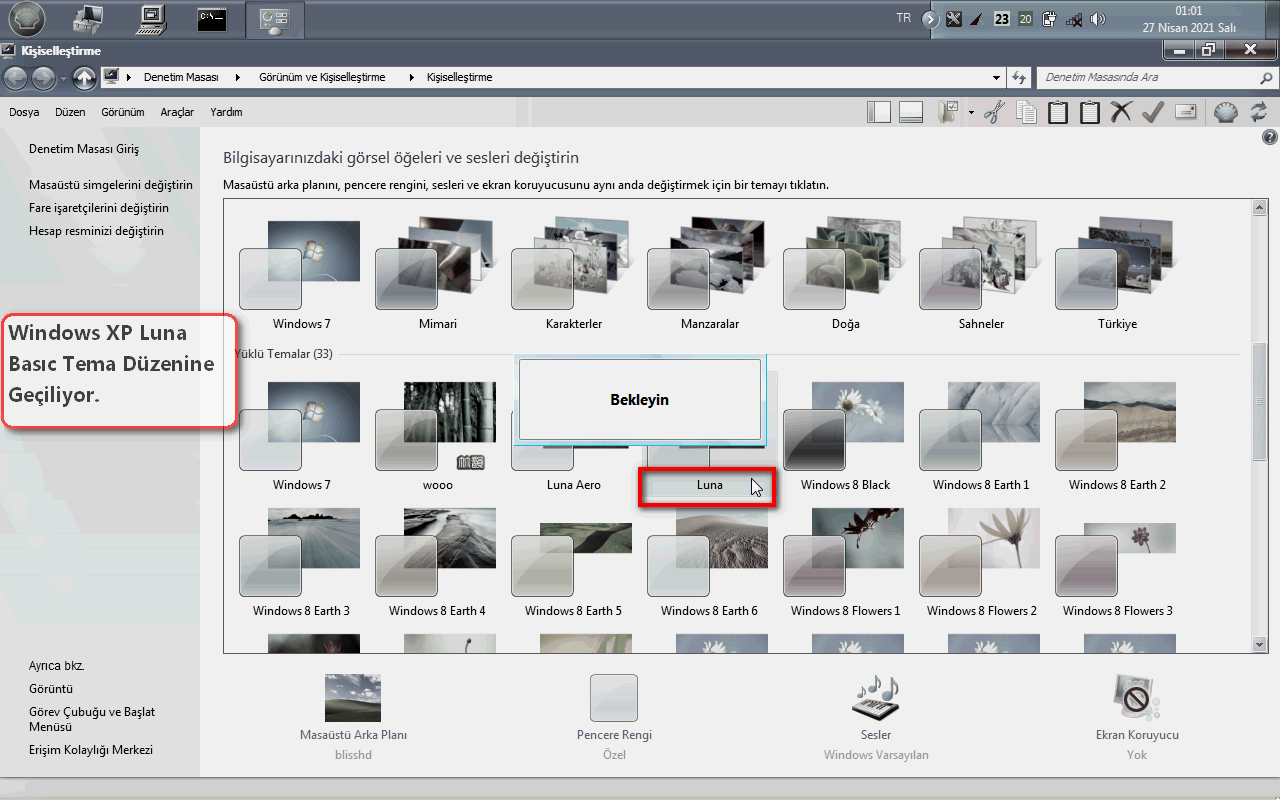The width and height of the screenshot is (1280, 800).
Task: Open the Düzen menu
Action: (x=70, y=112)
